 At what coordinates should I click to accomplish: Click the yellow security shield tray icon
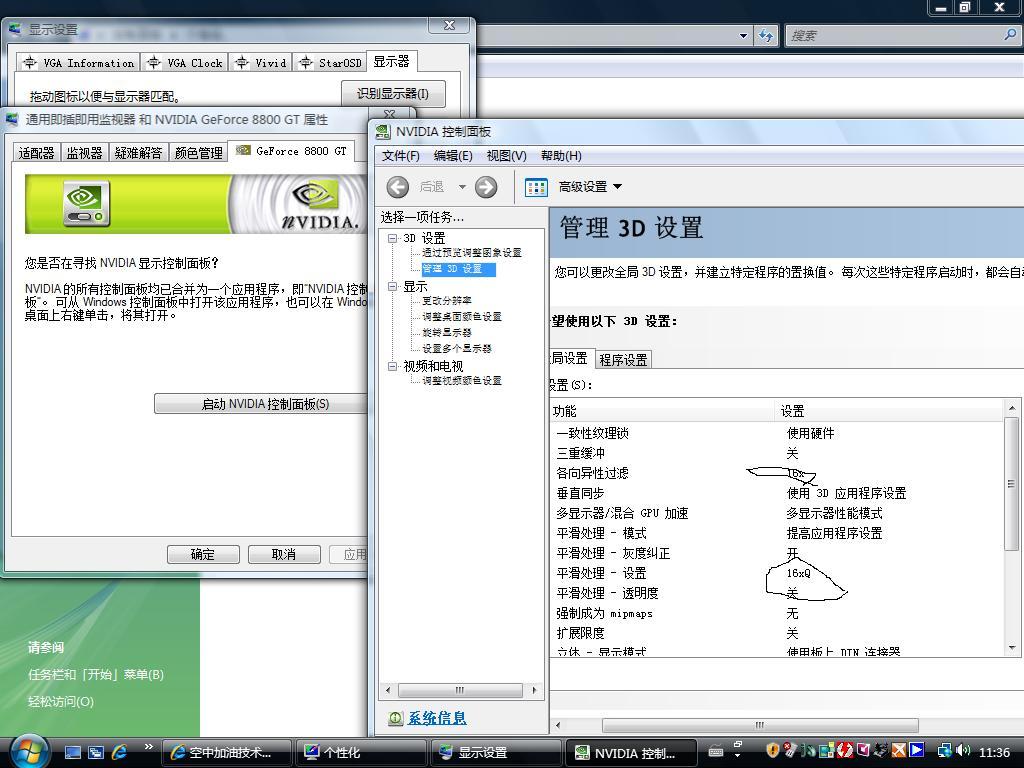pyautogui.click(x=773, y=751)
